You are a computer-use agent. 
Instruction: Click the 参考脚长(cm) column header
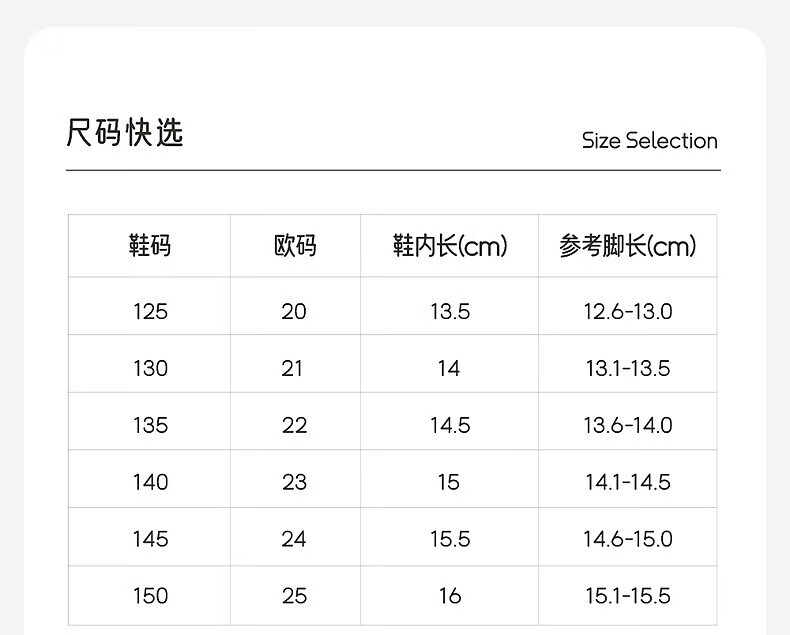point(628,246)
